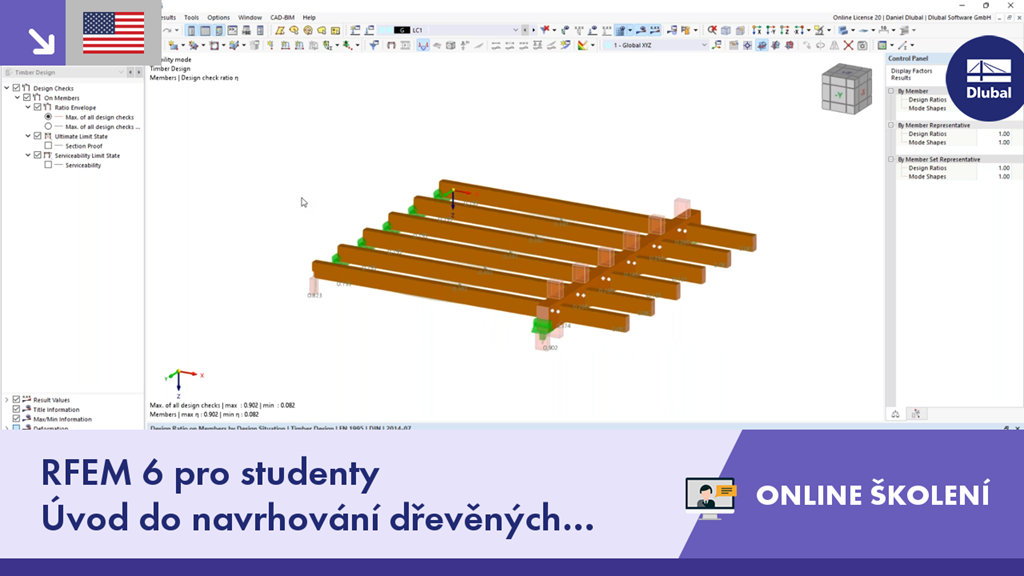
Task: Enable the Serviceability checkbox
Action: click(48, 165)
